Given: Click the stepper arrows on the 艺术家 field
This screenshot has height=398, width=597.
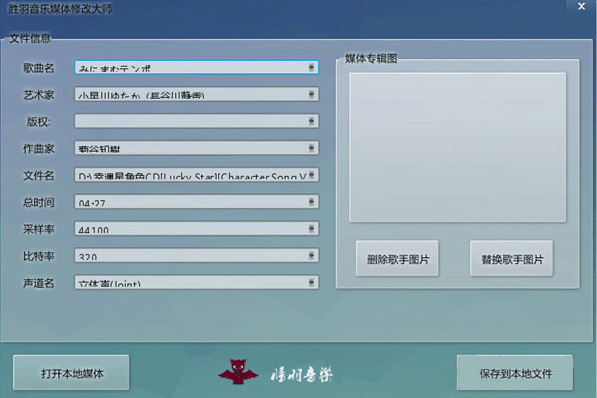Looking at the screenshot, I should point(311,94).
